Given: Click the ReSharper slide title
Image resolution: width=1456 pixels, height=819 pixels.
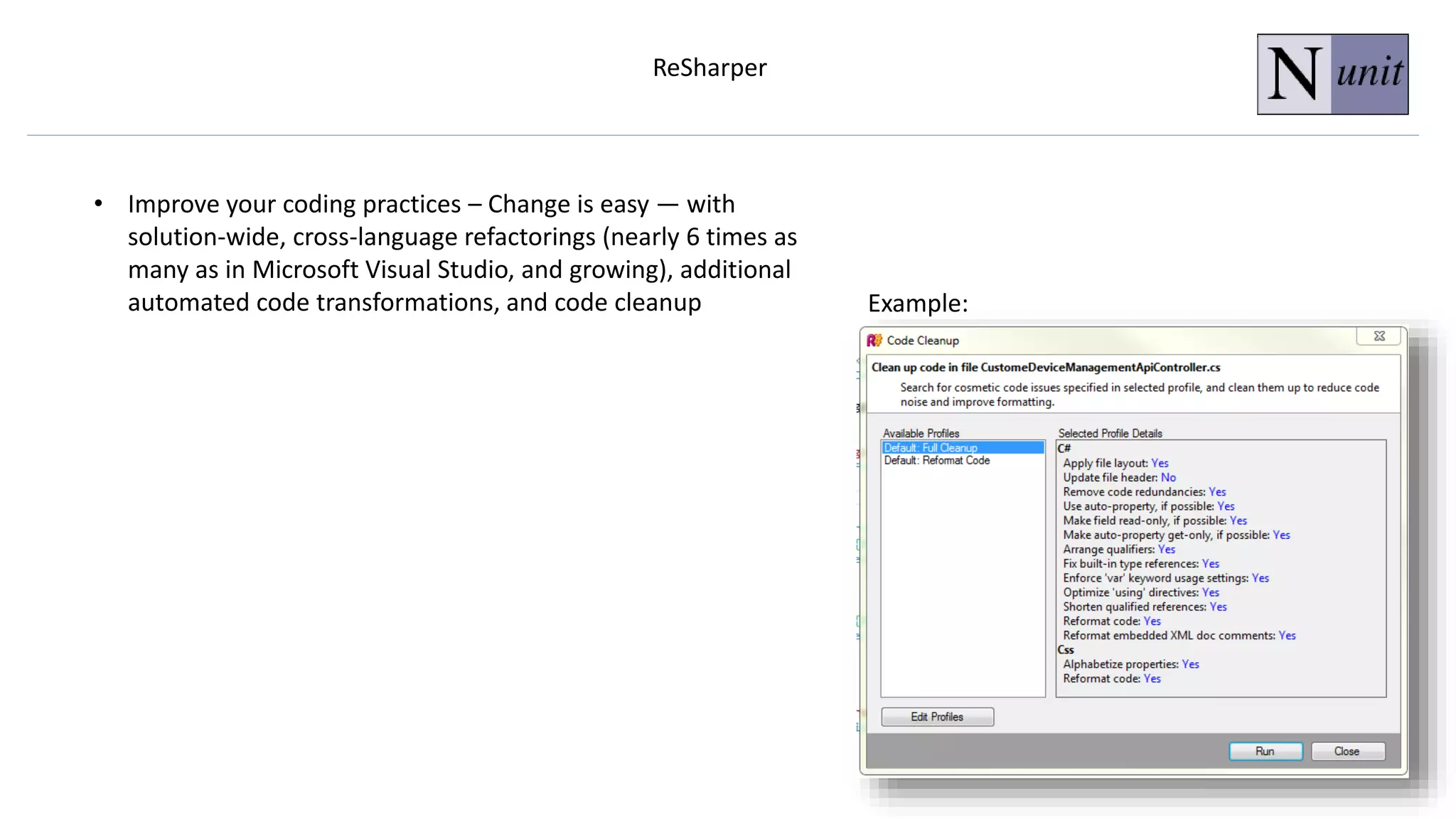Looking at the screenshot, I should (x=710, y=68).
